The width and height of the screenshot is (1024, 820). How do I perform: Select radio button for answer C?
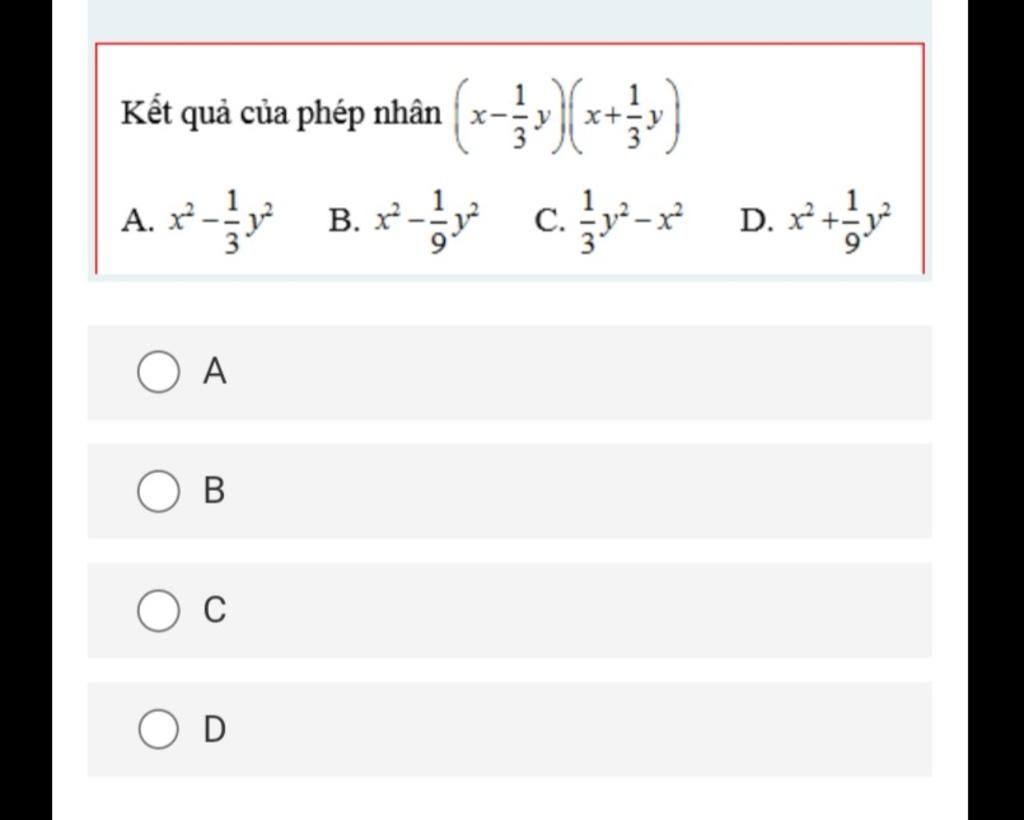pyautogui.click(x=158, y=610)
